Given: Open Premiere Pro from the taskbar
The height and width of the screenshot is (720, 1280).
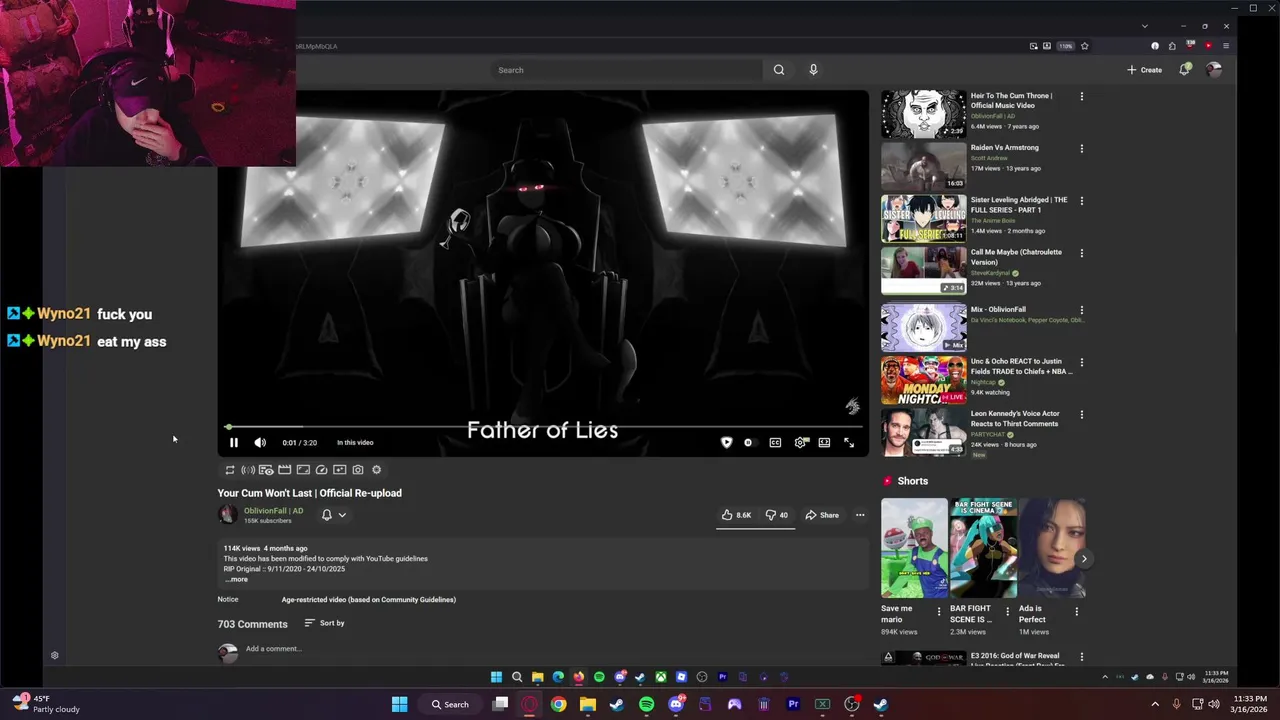Looking at the screenshot, I should 793,704.
